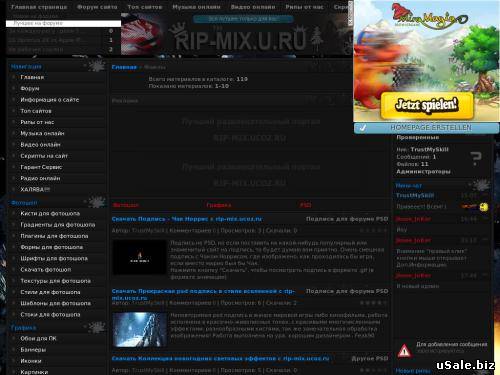The image size is (500, 375).
Task: Open the "Скачать фотошоп" sidebar link
Action: [46, 270]
